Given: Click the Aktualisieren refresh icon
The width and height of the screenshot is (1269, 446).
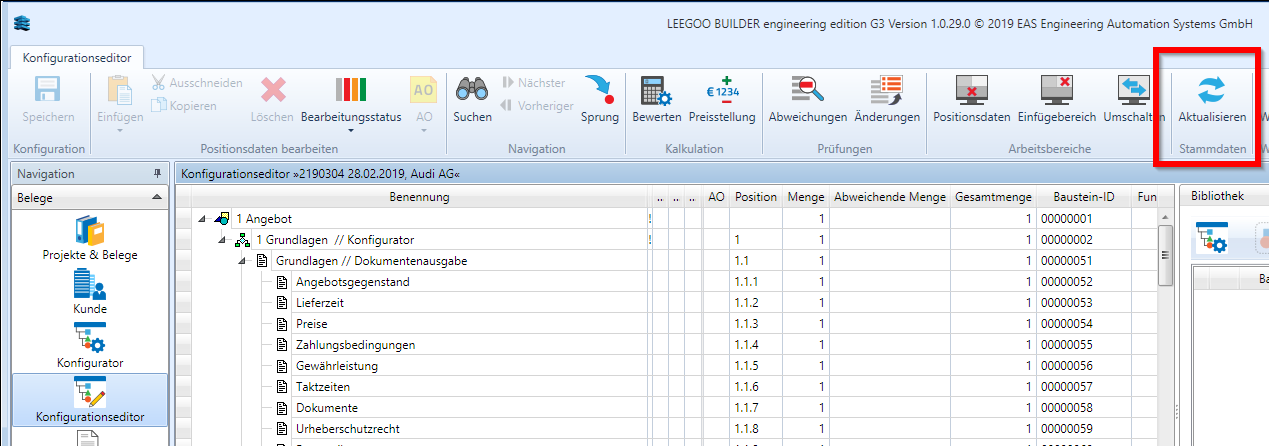Looking at the screenshot, I should 1212,90.
